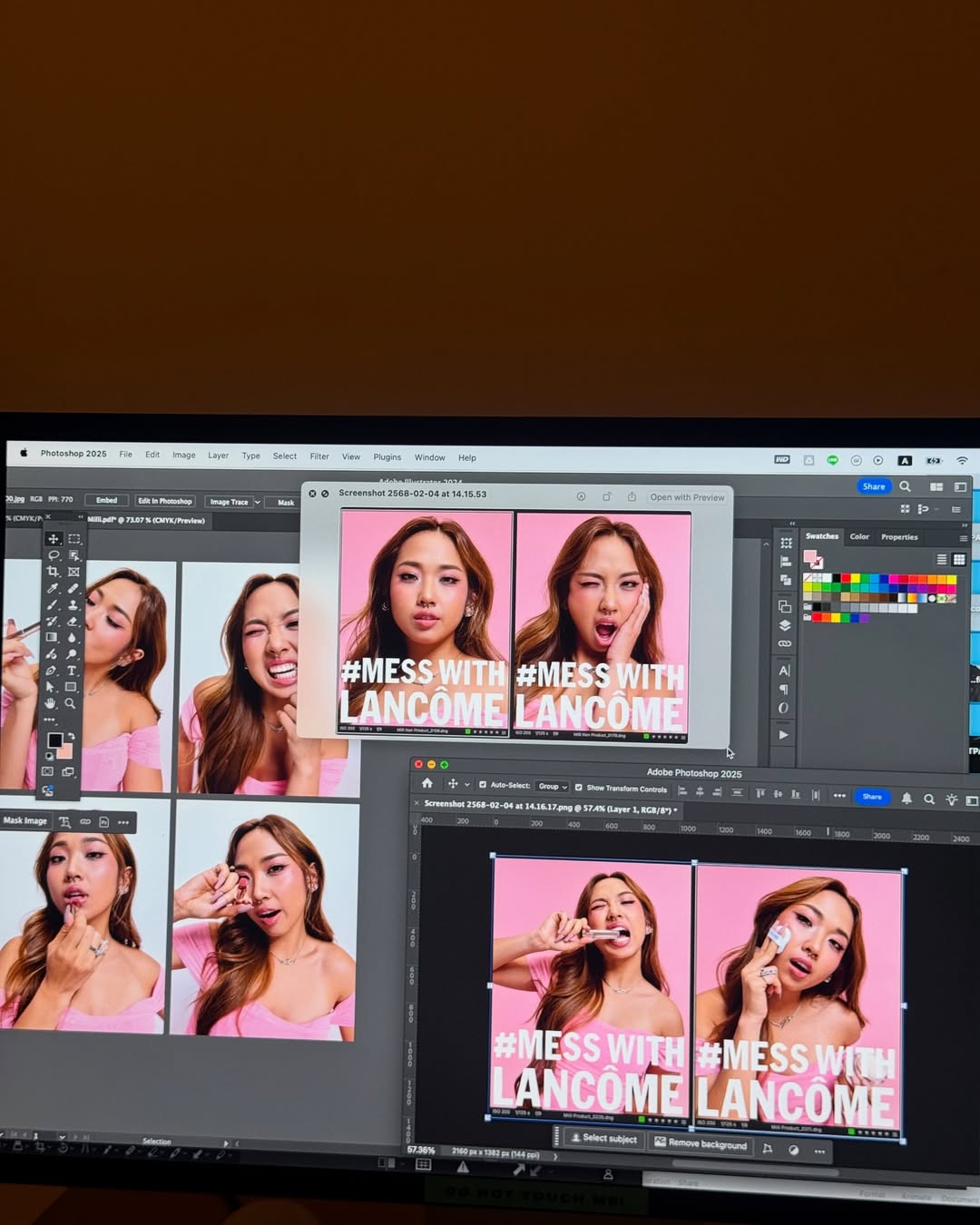Select the Clone Stamp tool
The width and height of the screenshot is (980, 1225).
73,605
